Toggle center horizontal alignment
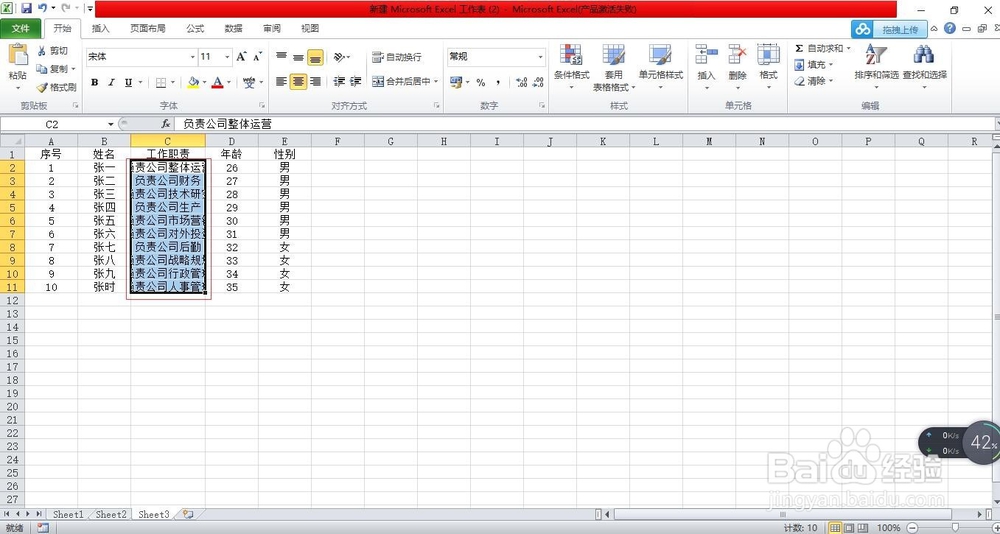 pyautogui.click(x=298, y=82)
